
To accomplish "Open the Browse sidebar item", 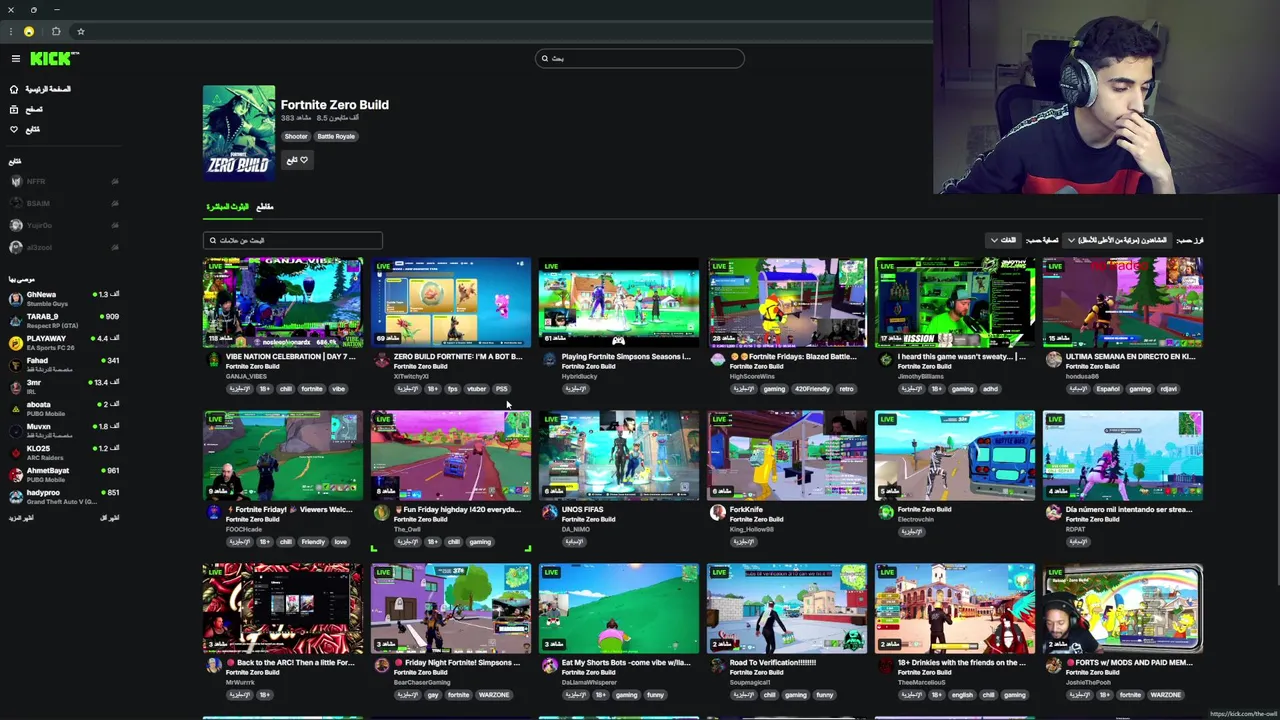I will (27, 109).
